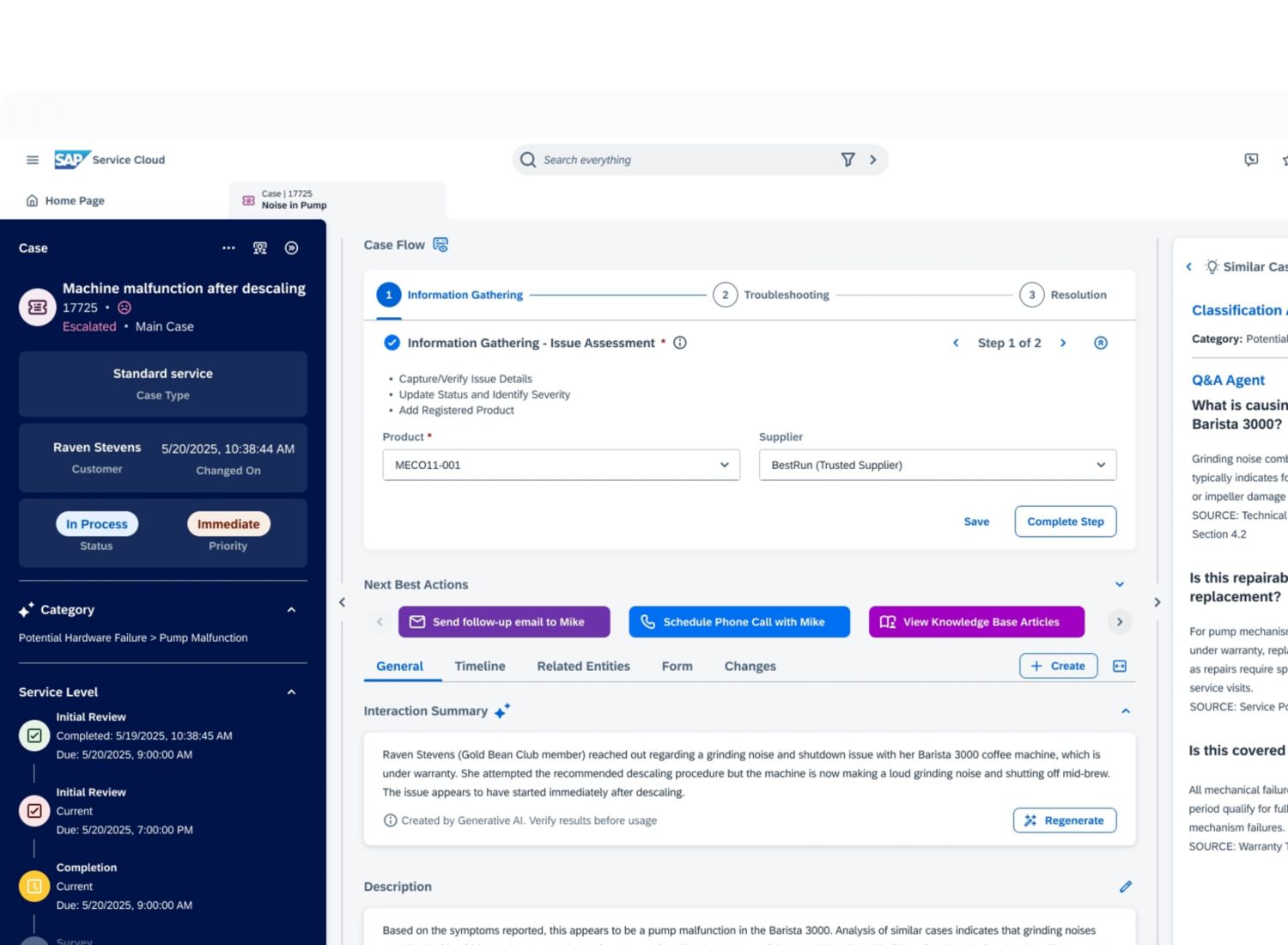
Task: Click the Complete Step button
Action: pos(1065,521)
